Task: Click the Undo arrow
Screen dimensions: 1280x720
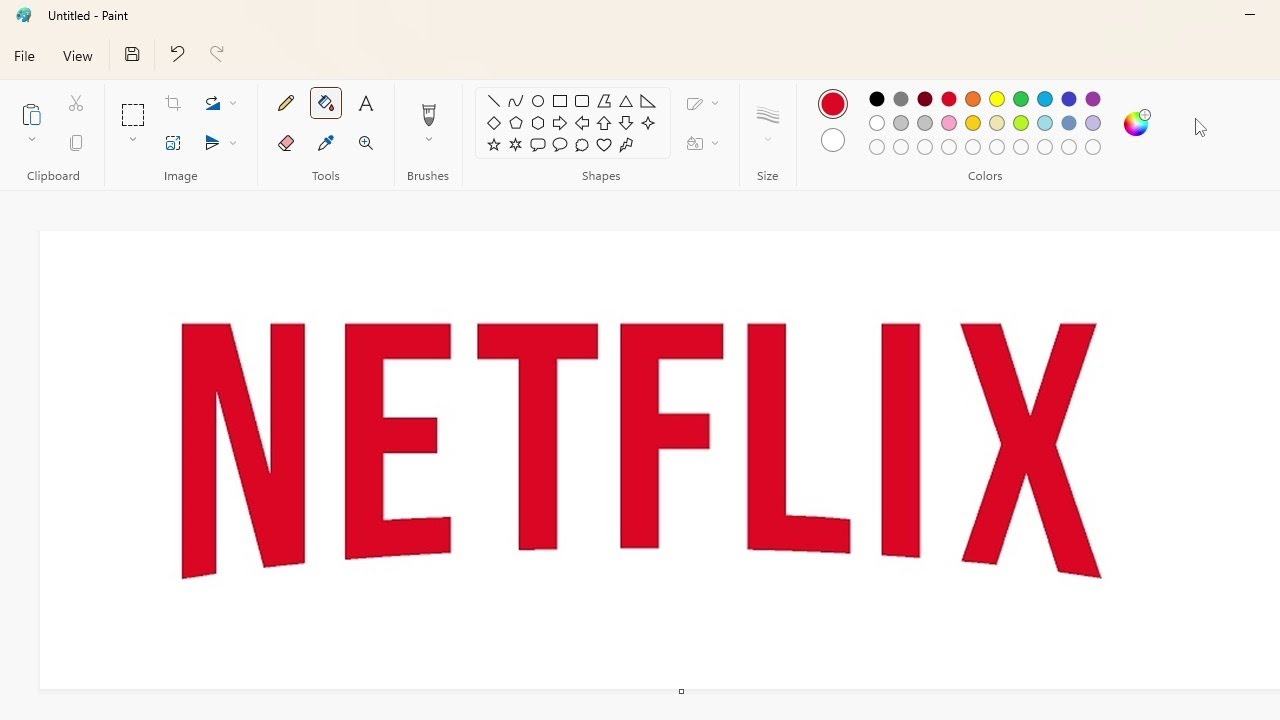Action: (x=177, y=55)
